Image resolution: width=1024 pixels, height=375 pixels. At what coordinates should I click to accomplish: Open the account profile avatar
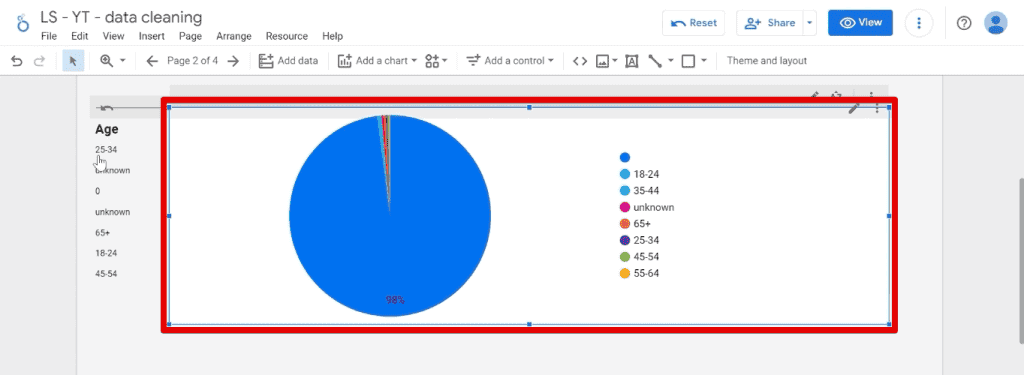(995, 23)
